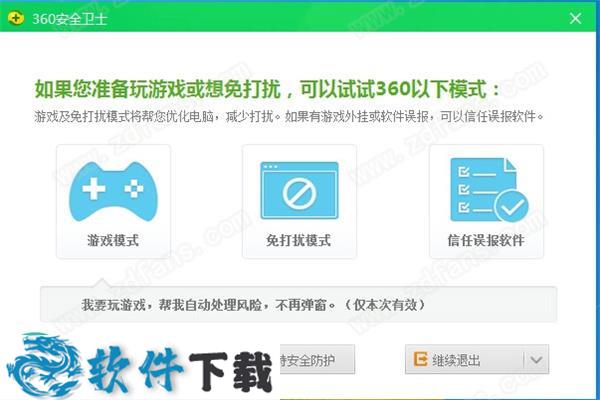The height and width of the screenshot is (400, 600).
Task: Click the 360安全卫士 title text
Action: click(70, 18)
